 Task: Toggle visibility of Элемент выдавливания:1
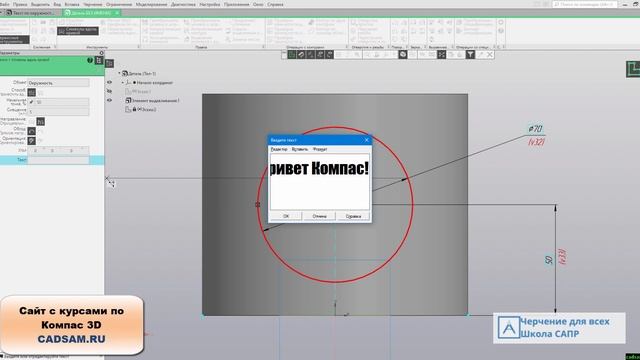109,100
